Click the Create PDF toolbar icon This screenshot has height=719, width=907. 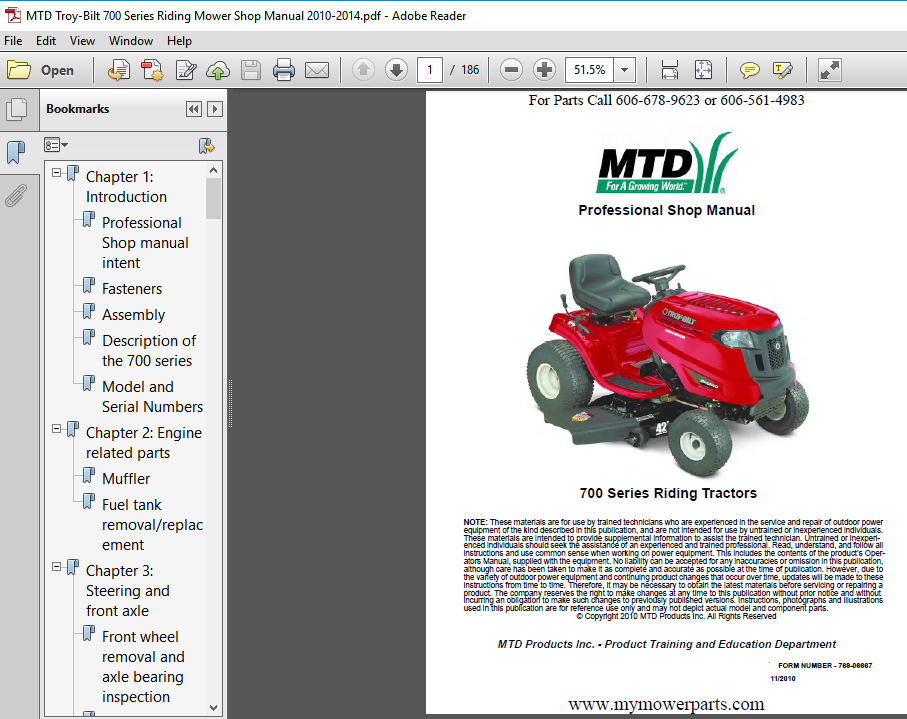coord(152,70)
